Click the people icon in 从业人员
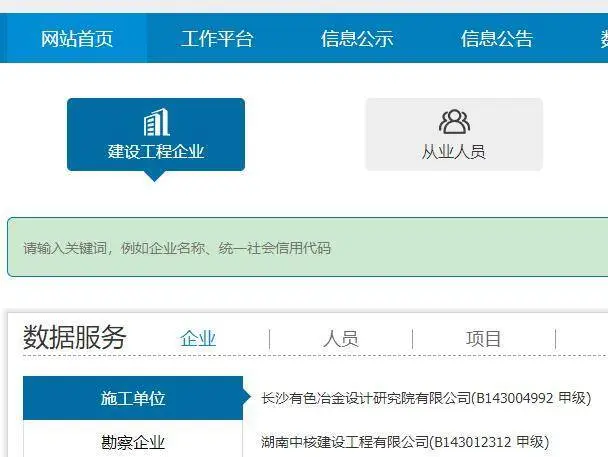The image size is (608, 457). coord(454,122)
